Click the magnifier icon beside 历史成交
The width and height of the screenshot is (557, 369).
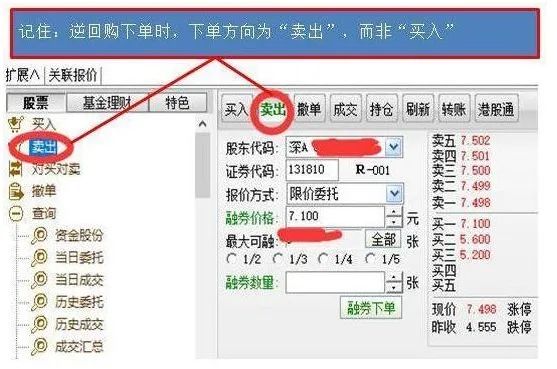pyautogui.click(x=39, y=324)
